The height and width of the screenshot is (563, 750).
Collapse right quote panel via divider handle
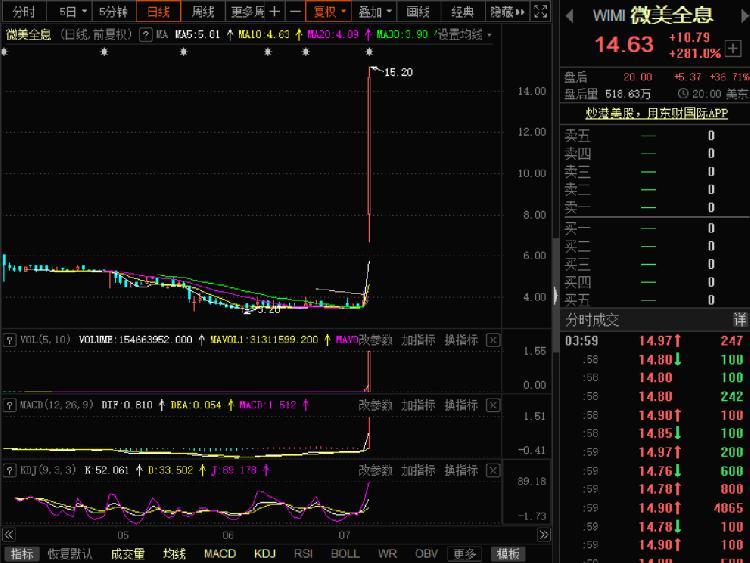[555, 295]
